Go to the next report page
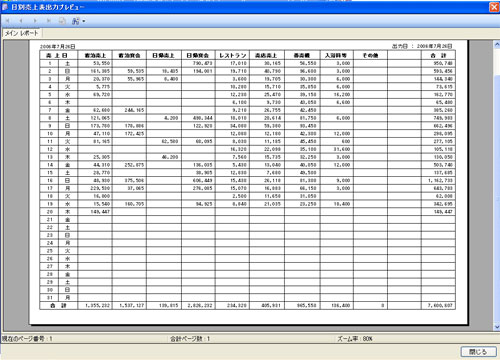This screenshot has height=360, width=500. pos(35,21)
